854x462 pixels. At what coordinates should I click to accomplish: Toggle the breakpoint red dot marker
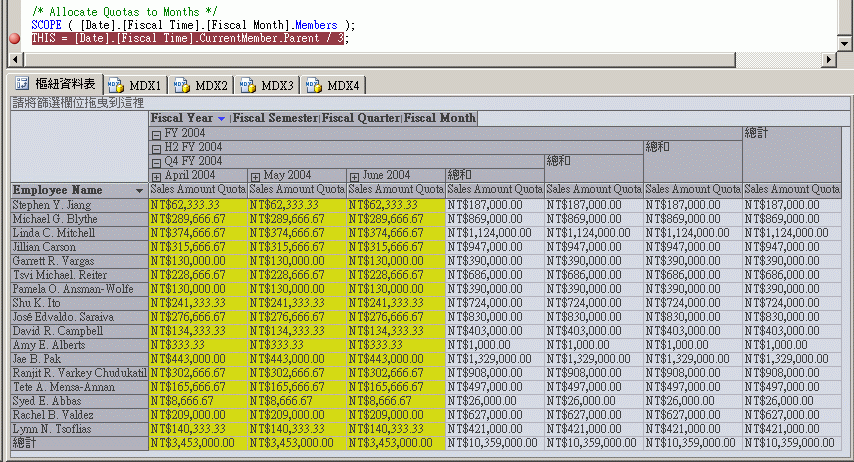[15, 39]
